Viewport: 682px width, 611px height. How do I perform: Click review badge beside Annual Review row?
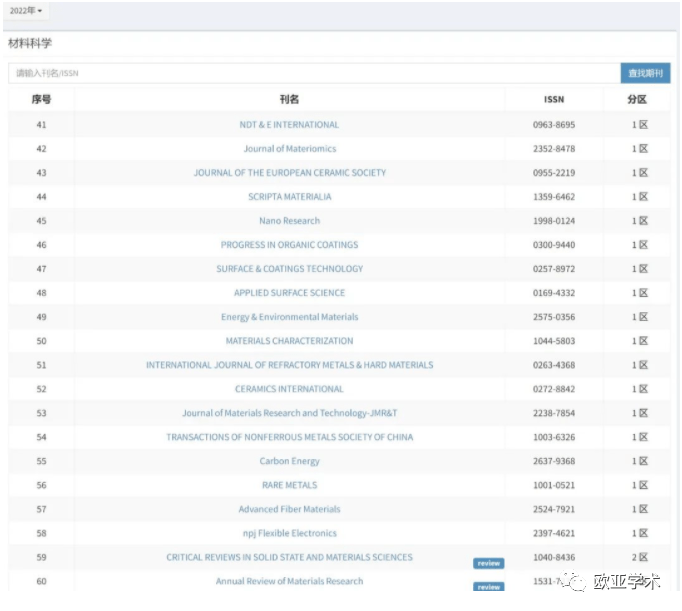tap(488, 587)
